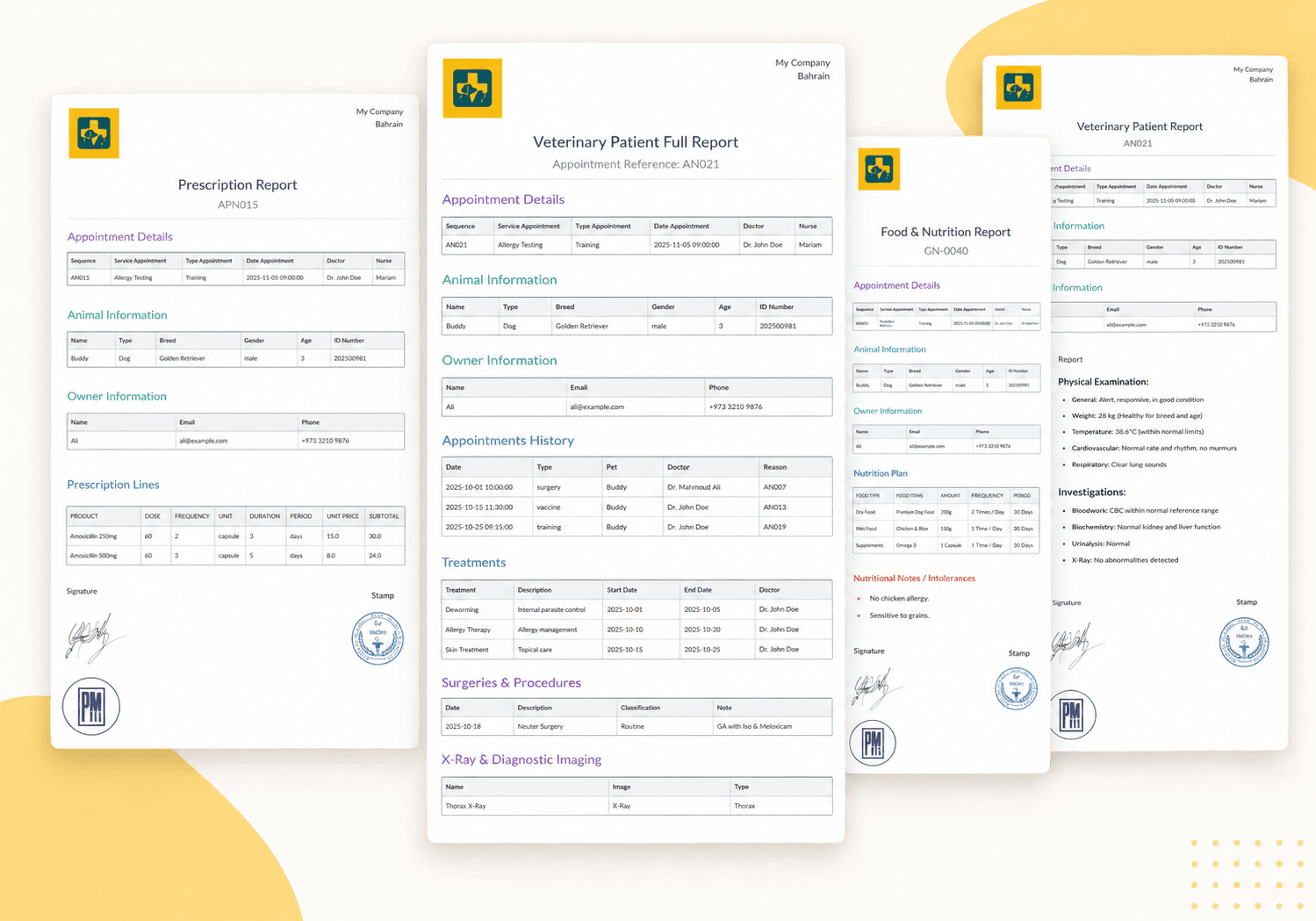Click the logo on Veterinary Patient Full Report
Viewport: 1316px width, 921px height.
pos(472,88)
